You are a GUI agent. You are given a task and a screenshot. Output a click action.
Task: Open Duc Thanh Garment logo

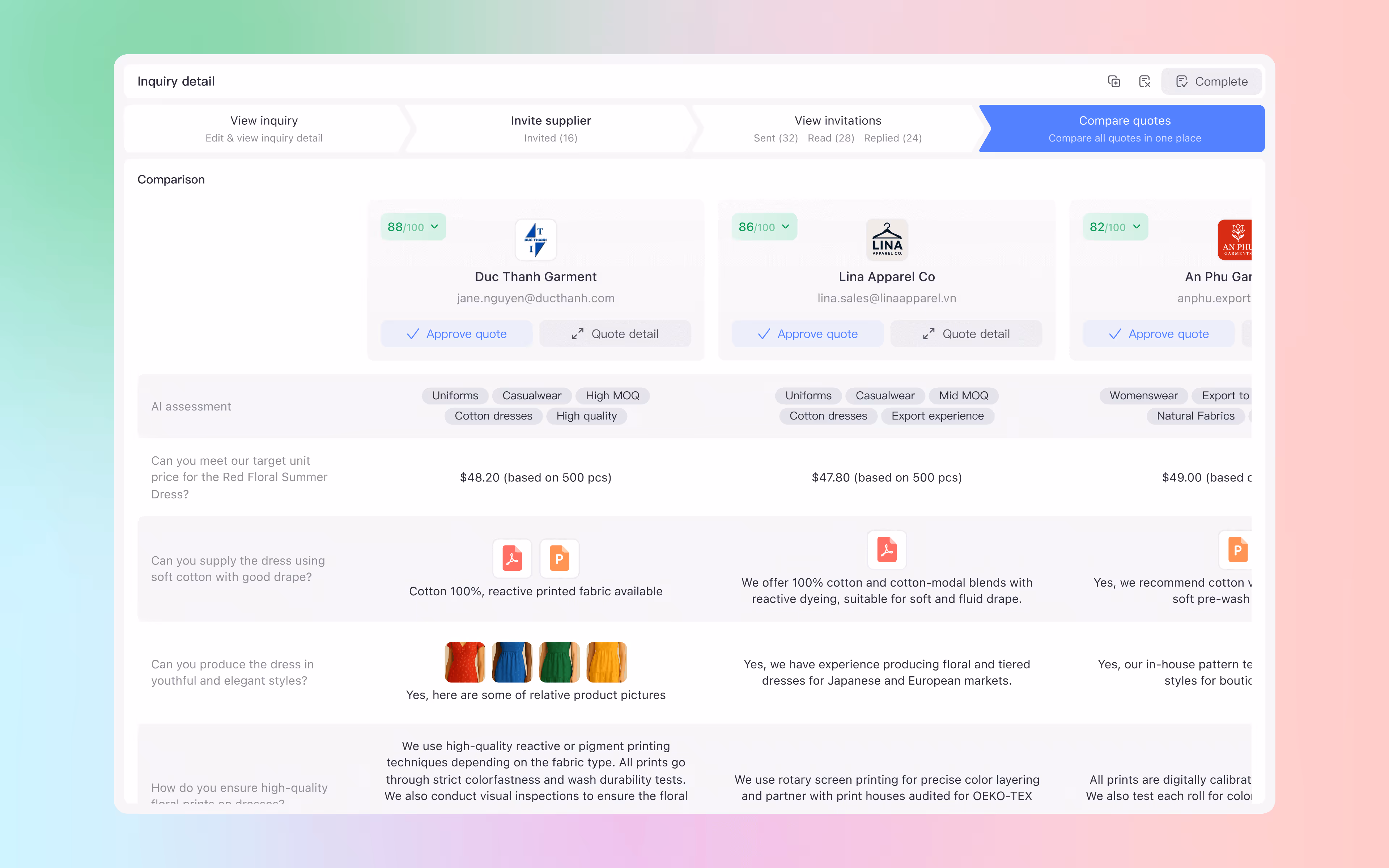point(535,240)
